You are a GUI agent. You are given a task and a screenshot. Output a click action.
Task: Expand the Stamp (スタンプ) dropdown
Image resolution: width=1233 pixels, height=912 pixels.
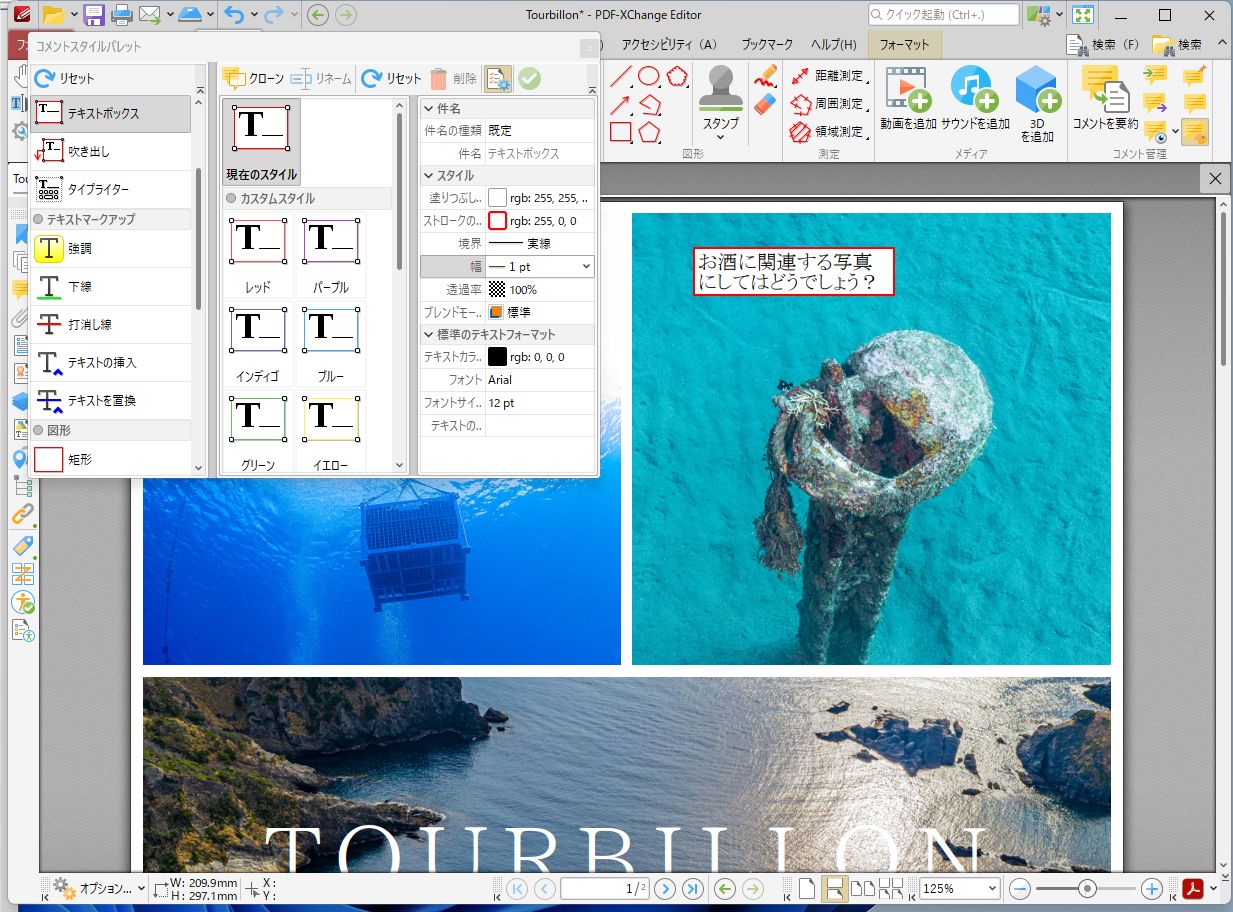(720, 137)
